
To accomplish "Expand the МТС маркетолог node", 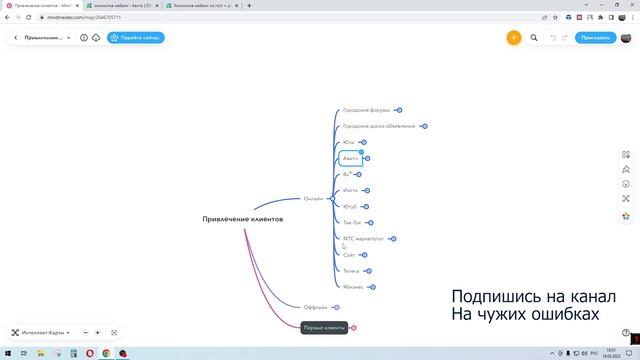I will (x=393, y=239).
